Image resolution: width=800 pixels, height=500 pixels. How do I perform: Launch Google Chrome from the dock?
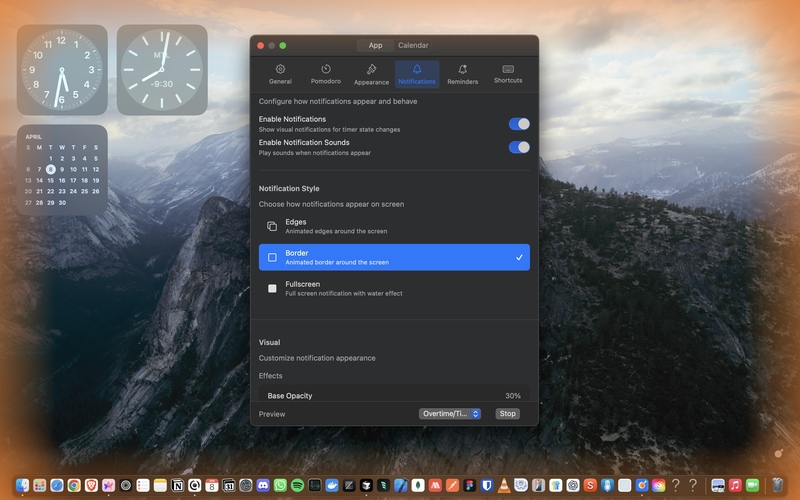74,485
